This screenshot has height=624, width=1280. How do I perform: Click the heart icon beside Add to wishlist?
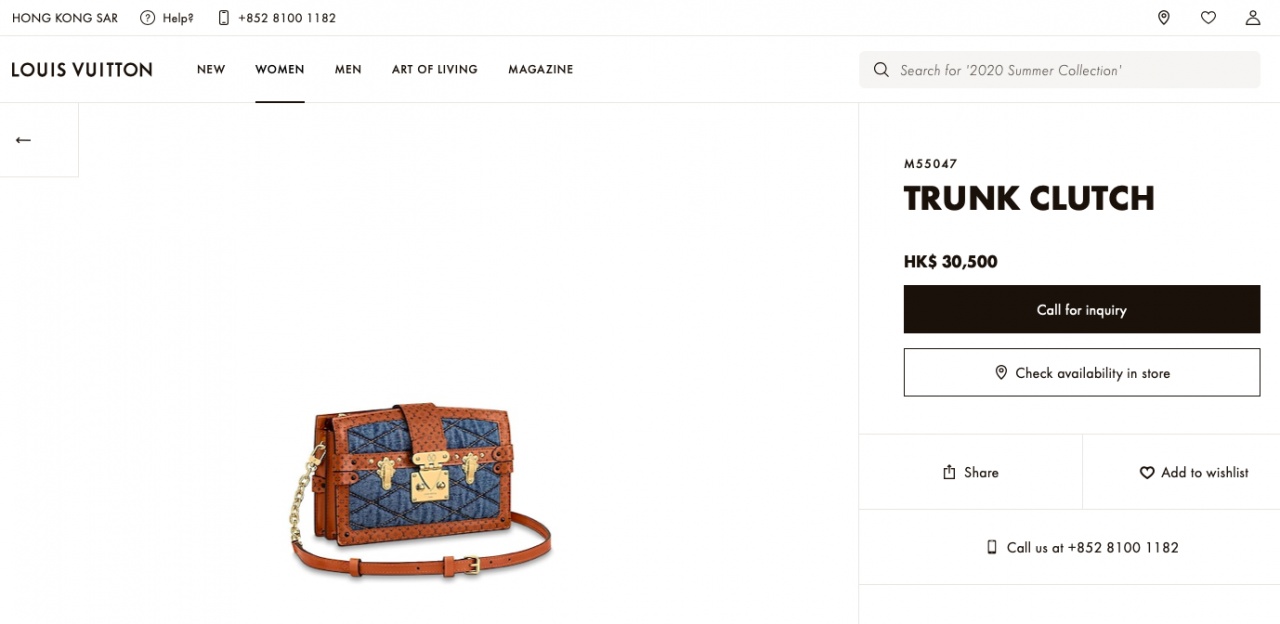[x=1147, y=472]
